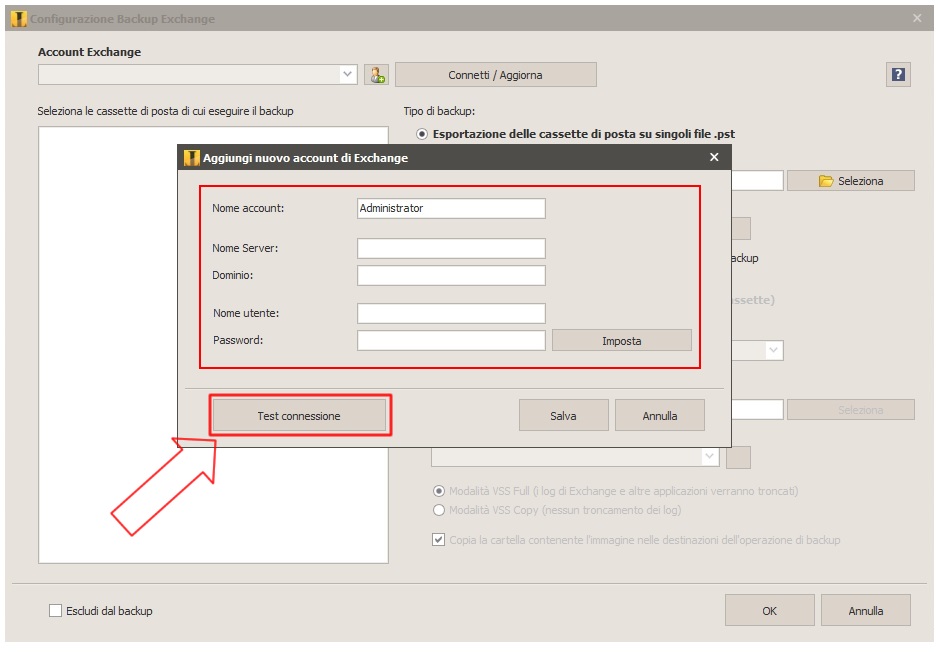Click Annulla in the configuration window
940x652 pixels.
pyautogui.click(x=866, y=611)
